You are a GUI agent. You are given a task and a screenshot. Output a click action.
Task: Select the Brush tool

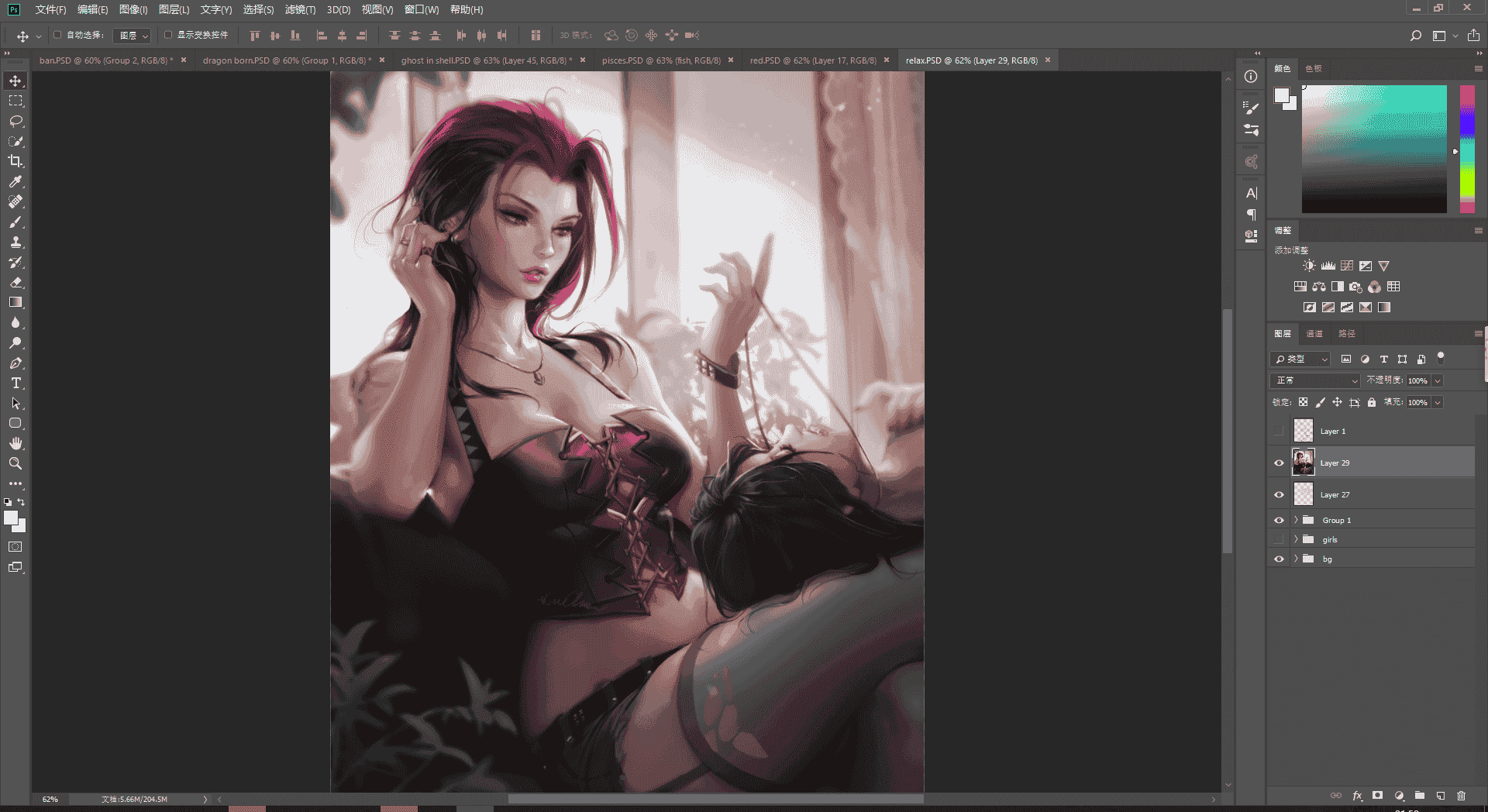pyautogui.click(x=15, y=222)
